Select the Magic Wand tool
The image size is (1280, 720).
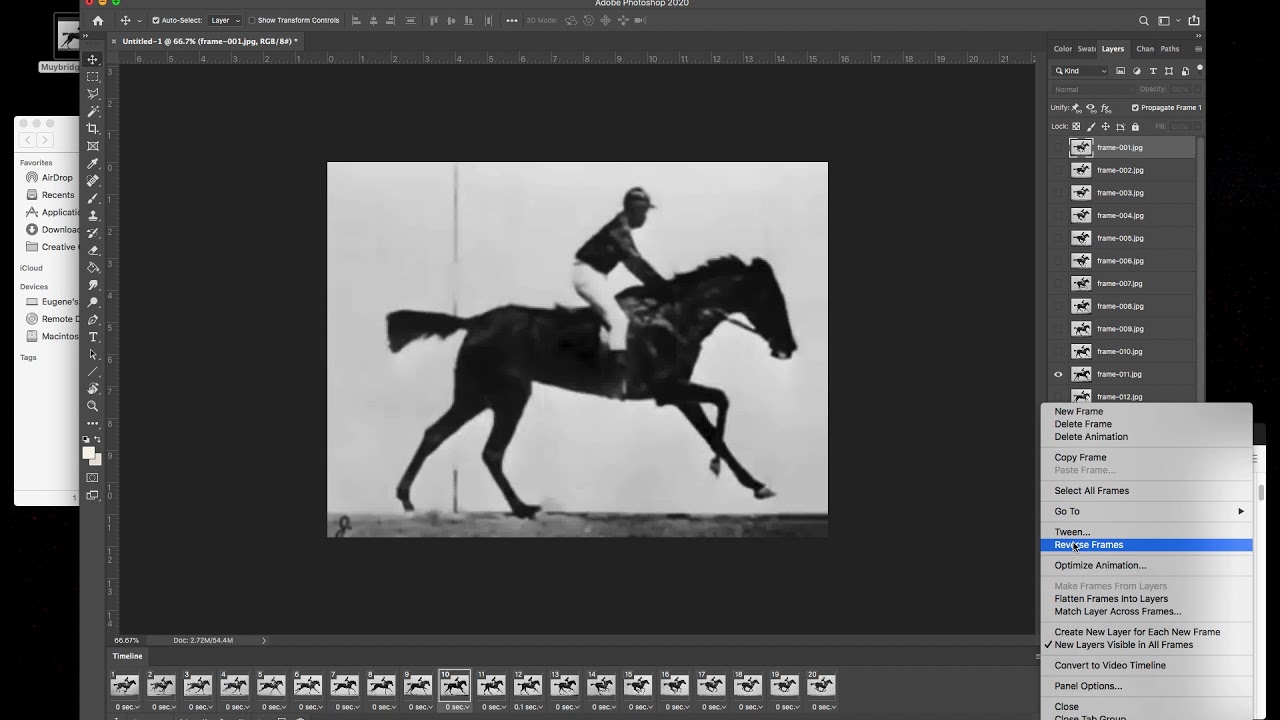(93, 111)
